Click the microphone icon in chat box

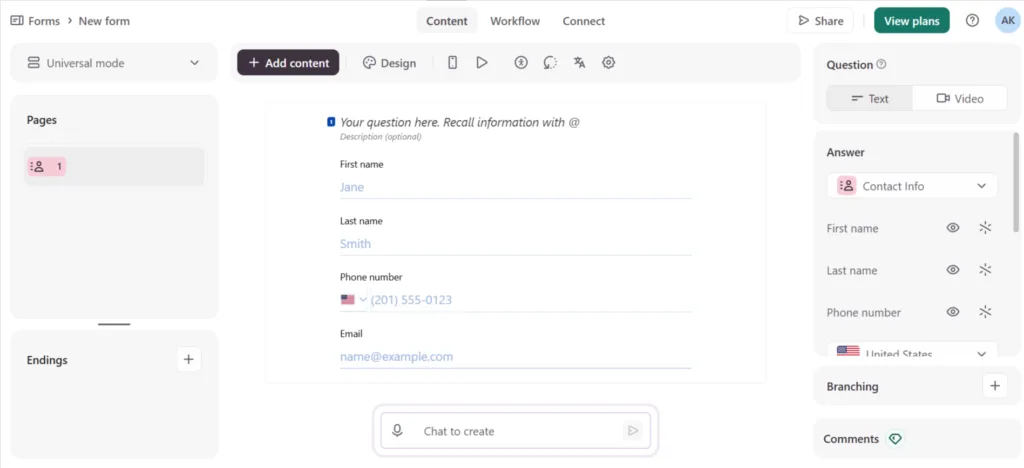coord(397,431)
